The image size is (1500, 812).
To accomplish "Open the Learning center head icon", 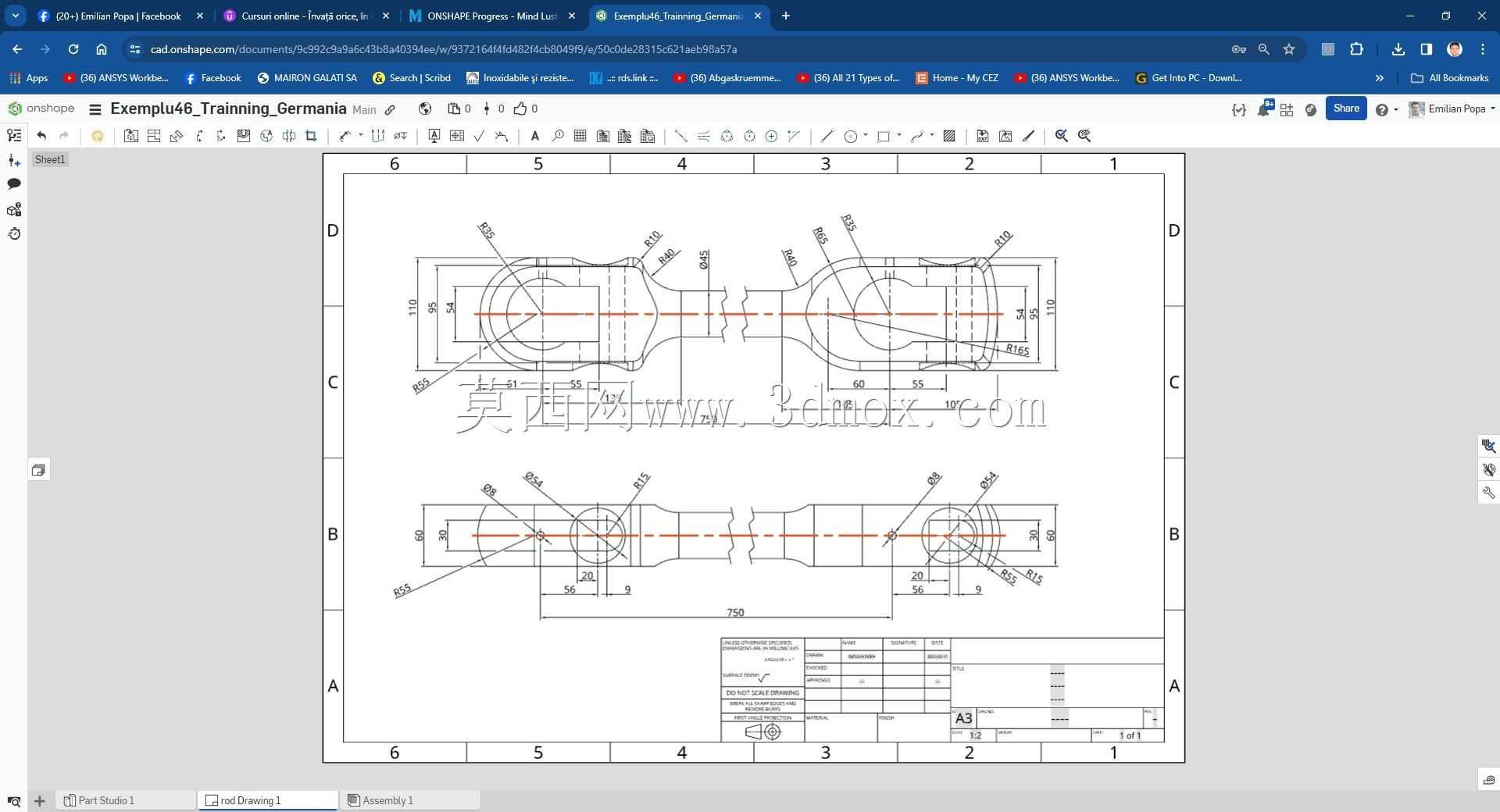I will (1311, 109).
